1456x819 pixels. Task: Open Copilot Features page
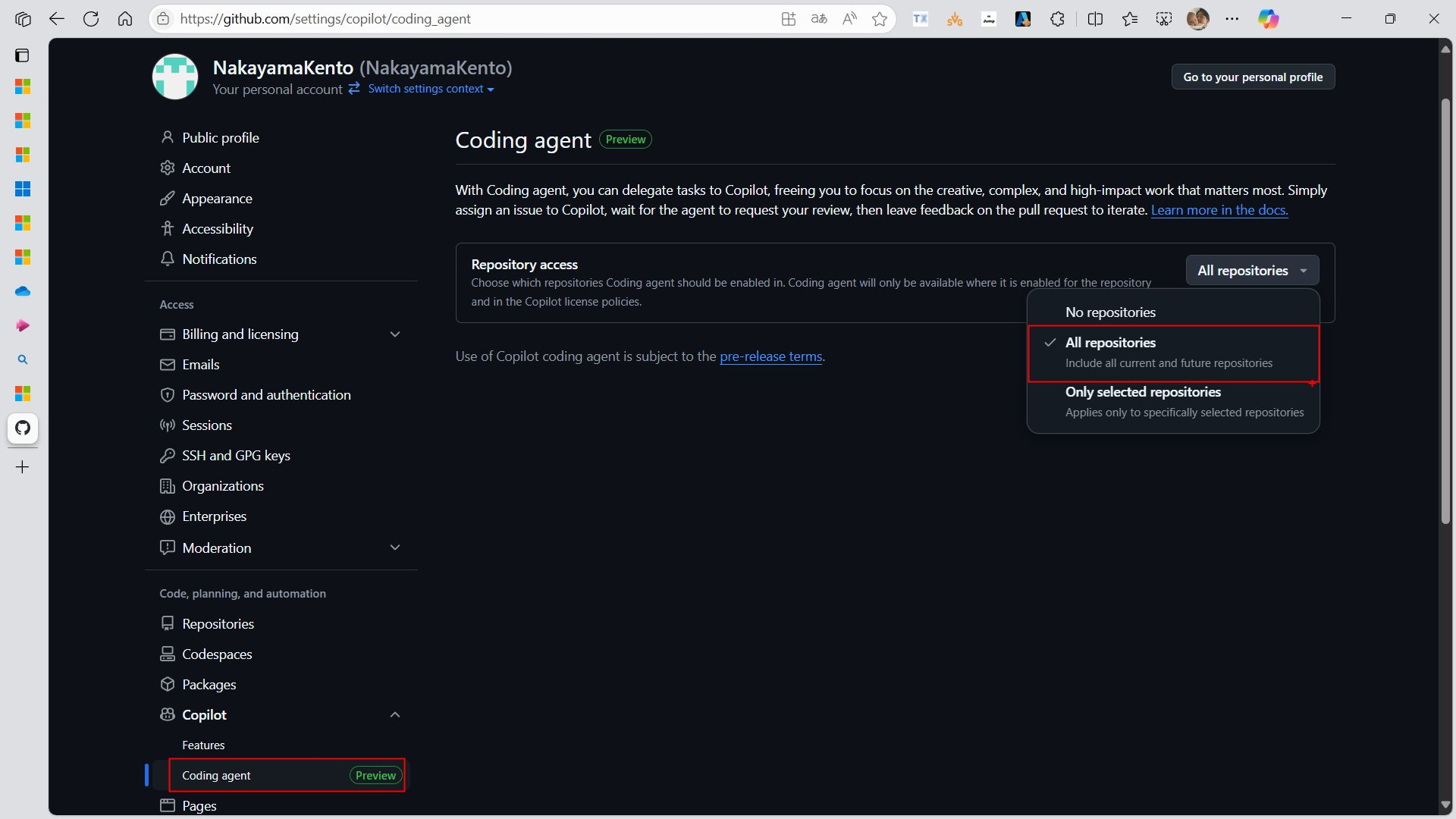[203, 745]
